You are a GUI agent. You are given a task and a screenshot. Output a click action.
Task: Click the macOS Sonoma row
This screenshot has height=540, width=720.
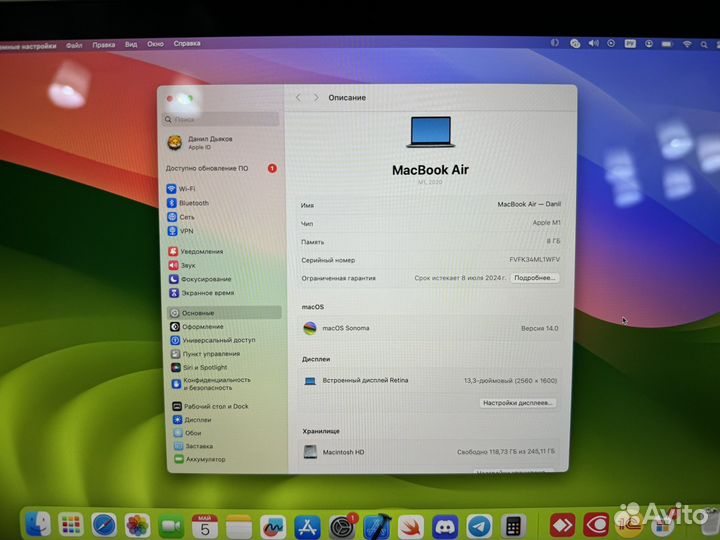click(x=430, y=328)
